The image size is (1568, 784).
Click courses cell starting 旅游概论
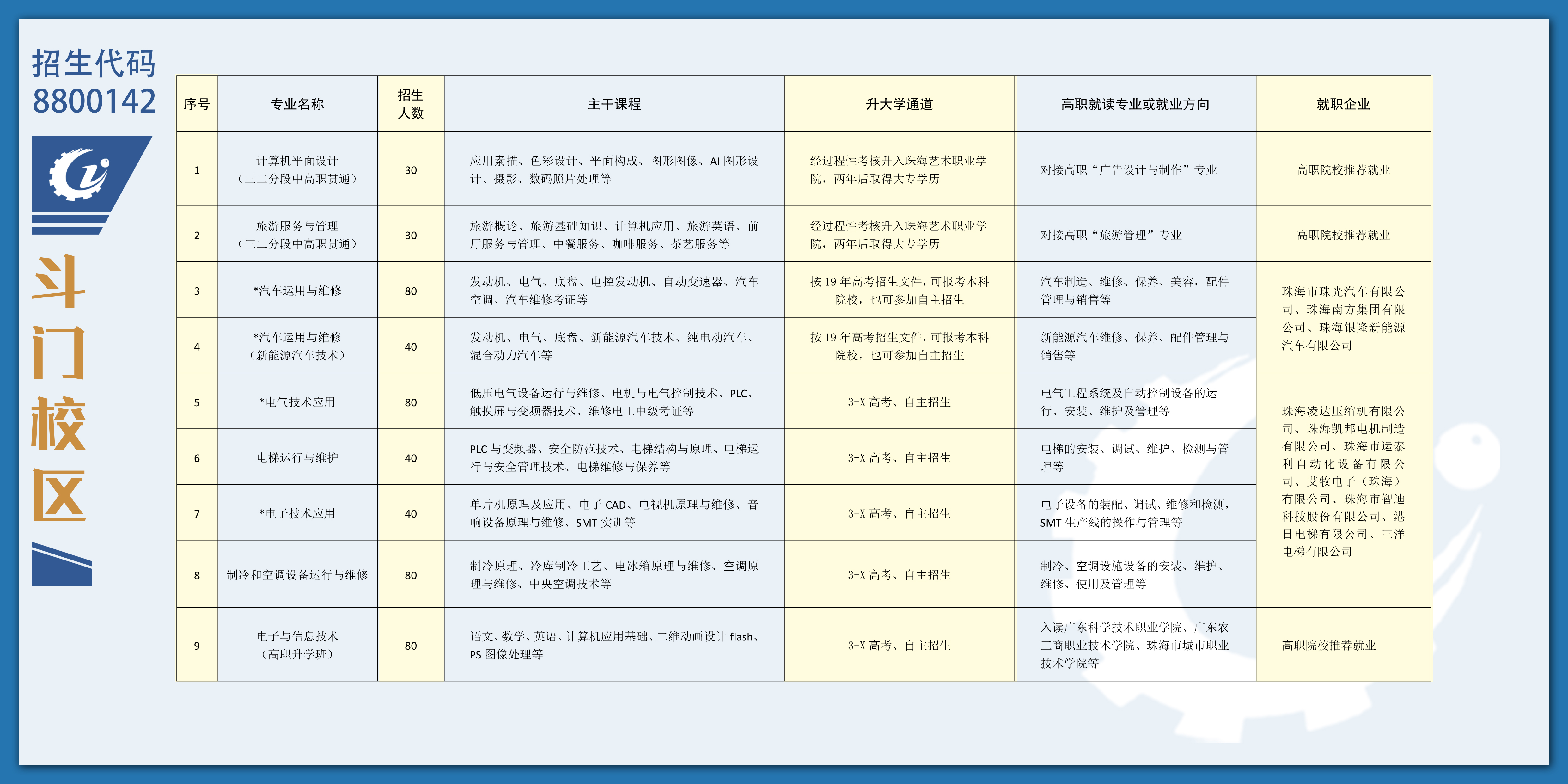pos(614,234)
